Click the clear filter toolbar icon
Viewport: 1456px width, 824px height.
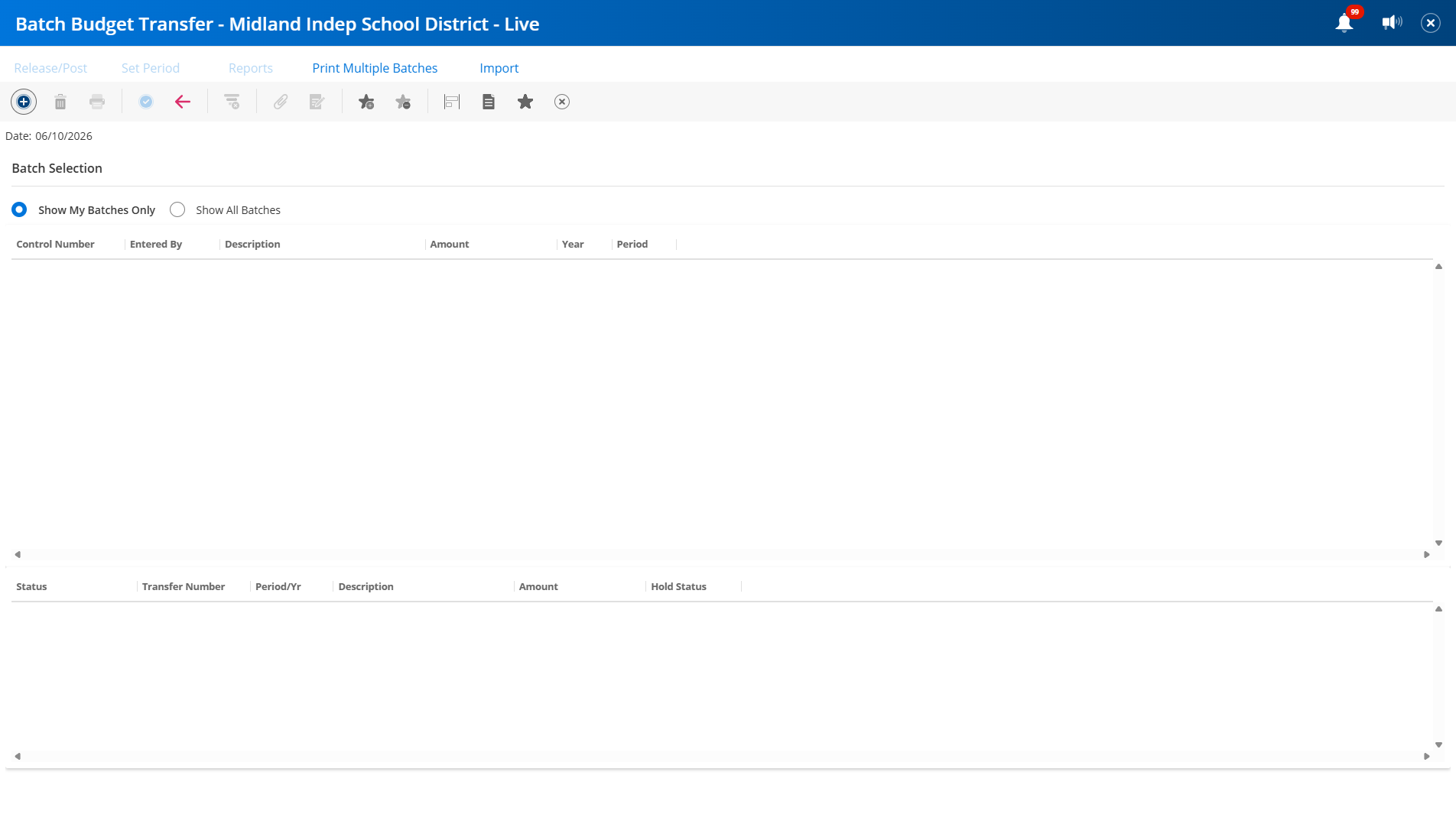click(x=232, y=102)
